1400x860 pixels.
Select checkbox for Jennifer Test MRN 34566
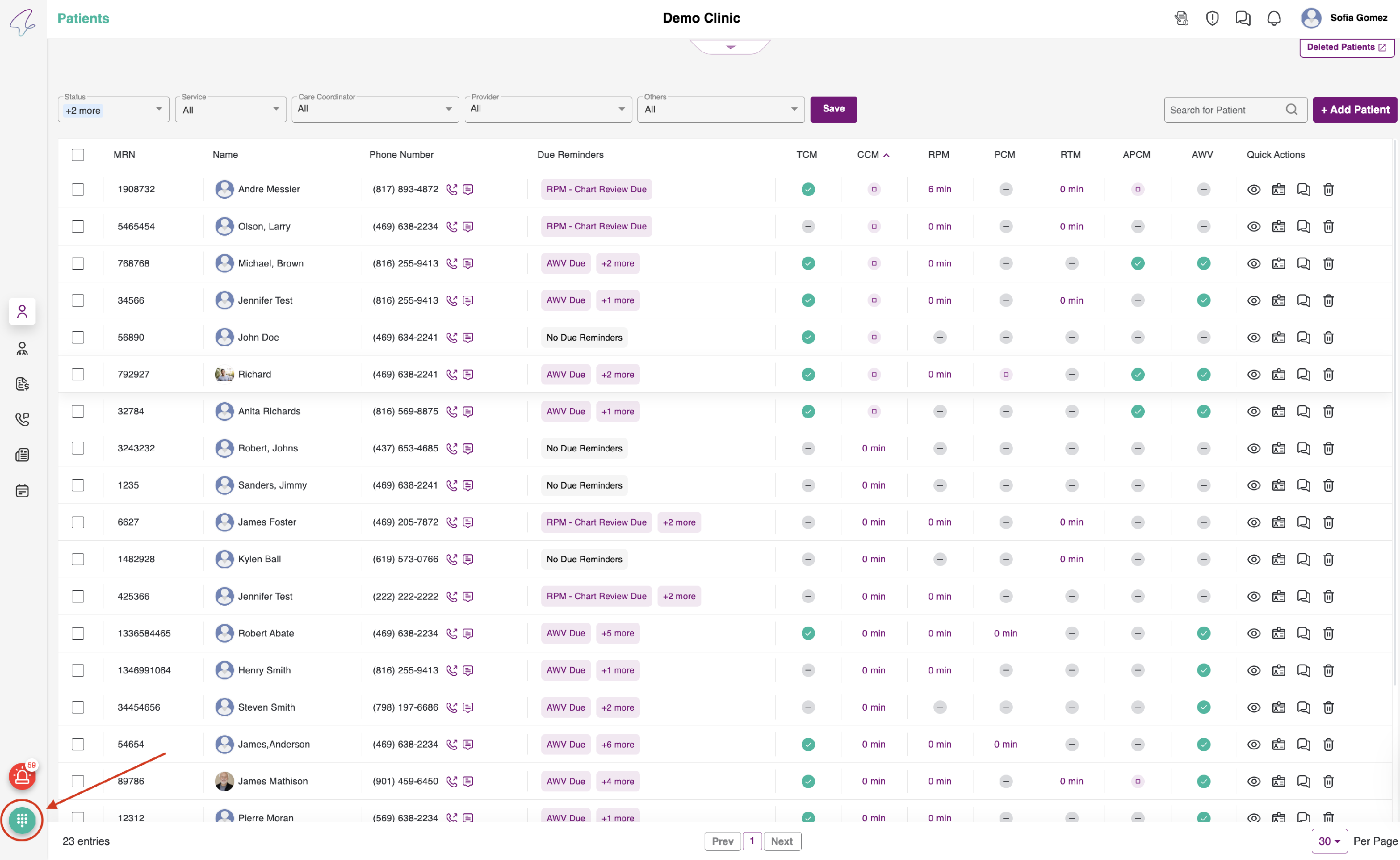click(78, 301)
